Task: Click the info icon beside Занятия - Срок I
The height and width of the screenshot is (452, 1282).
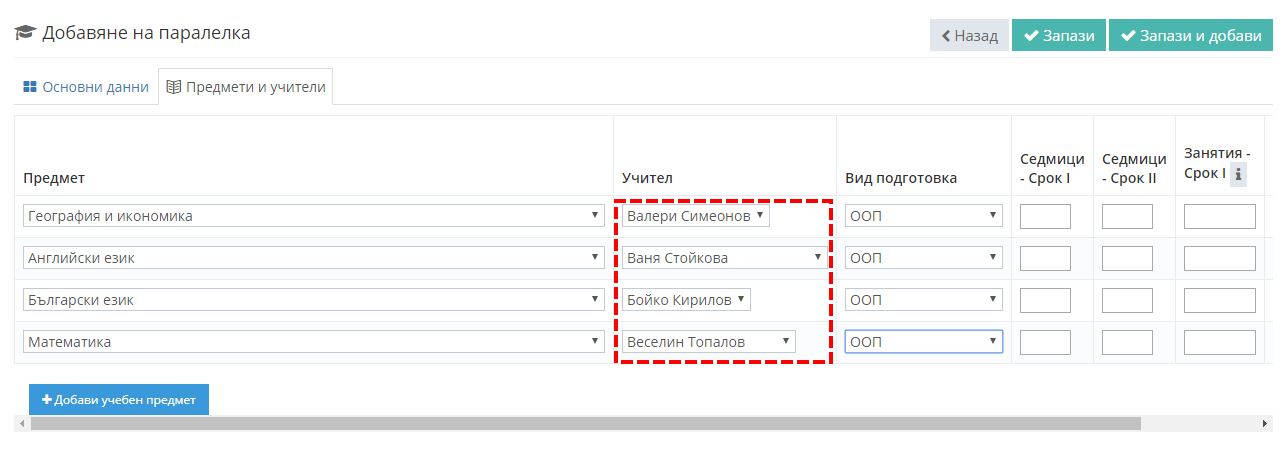Action: (x=1238, y=174)
